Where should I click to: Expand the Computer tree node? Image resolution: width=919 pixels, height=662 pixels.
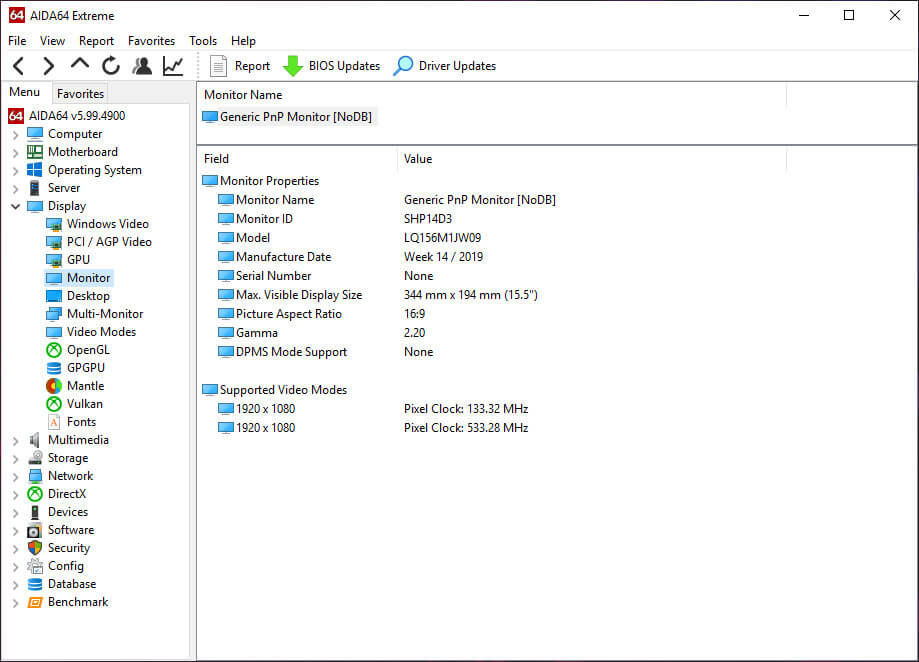click(16, 135)
